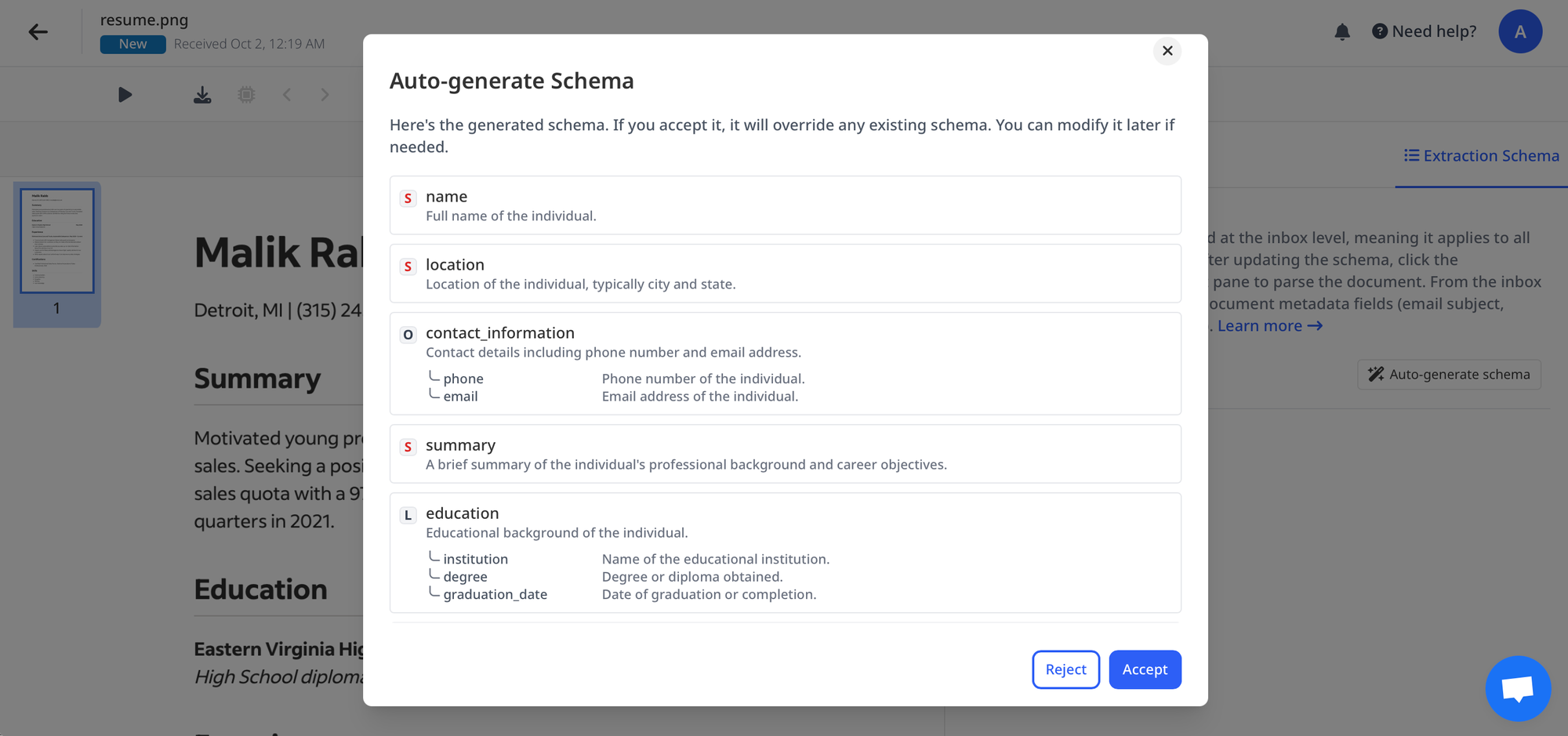Click the play icon in toolbar

[125, 95]
